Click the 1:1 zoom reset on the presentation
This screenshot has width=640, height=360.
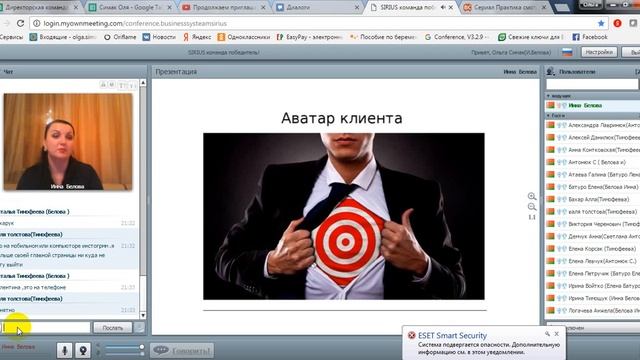click(x=532, y=217)
